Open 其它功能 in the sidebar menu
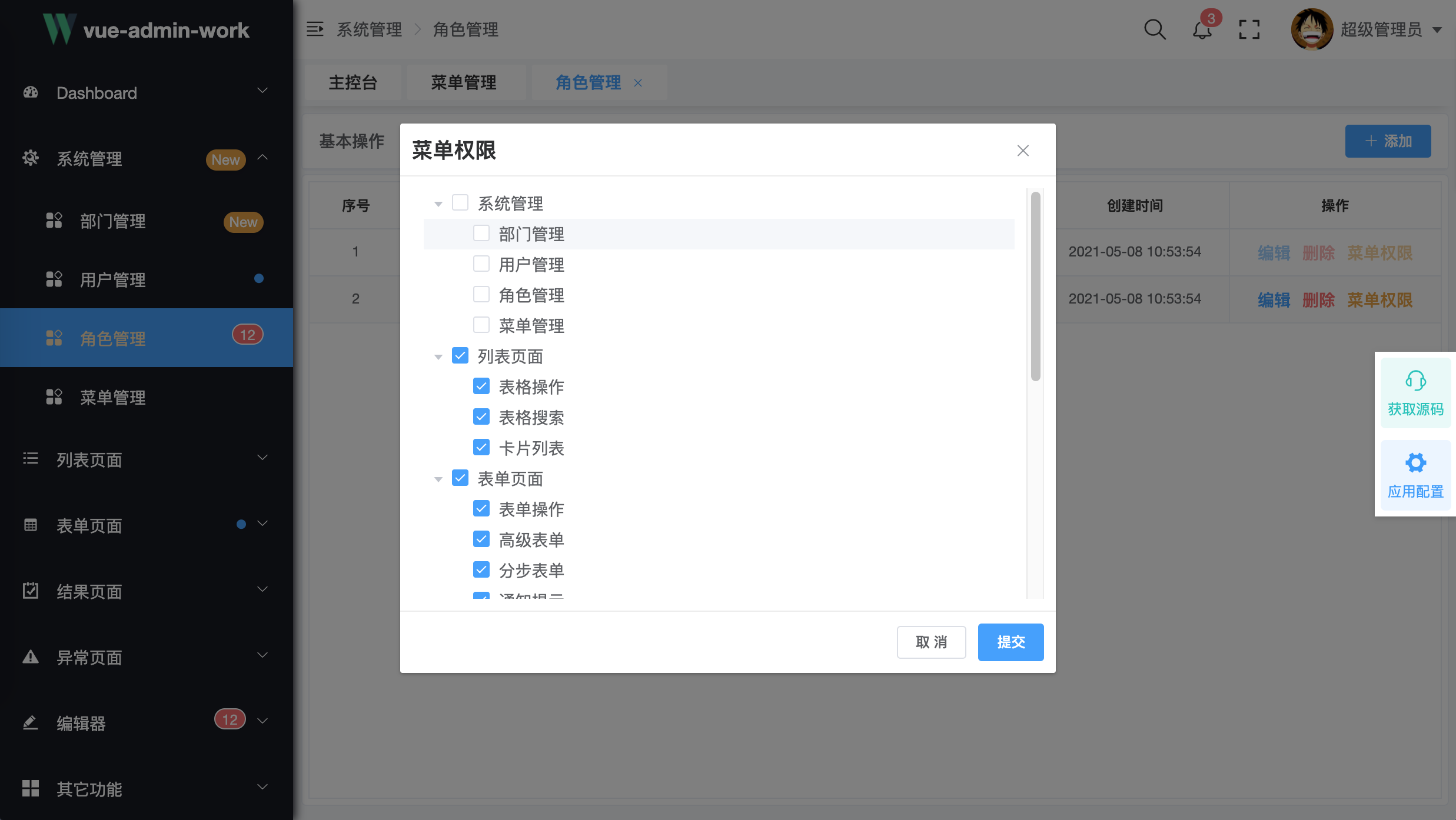The width and height of the screenshot is (1456, 820). [147, 788]
